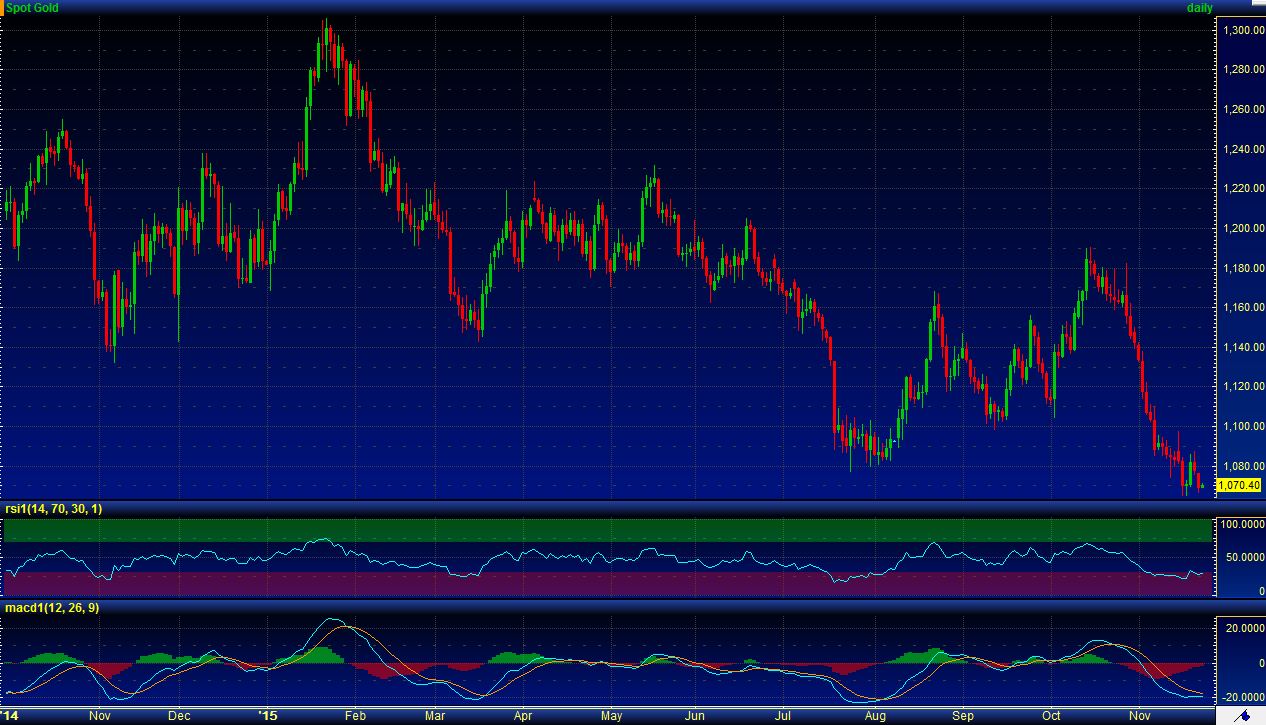
Task: Click the 20.0000 label on MACD scale
Action: [1242, 628]
